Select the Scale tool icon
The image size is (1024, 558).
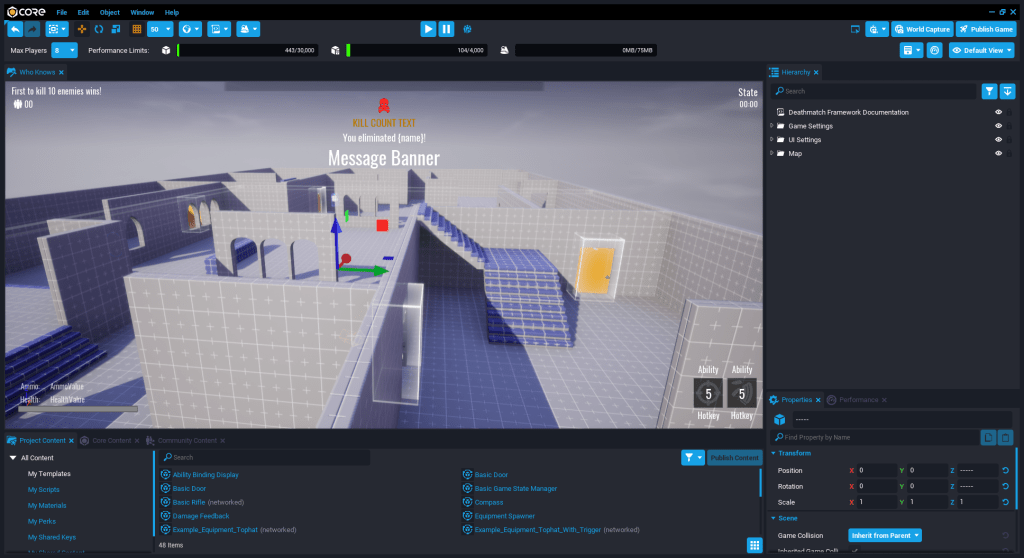point(114,29)
